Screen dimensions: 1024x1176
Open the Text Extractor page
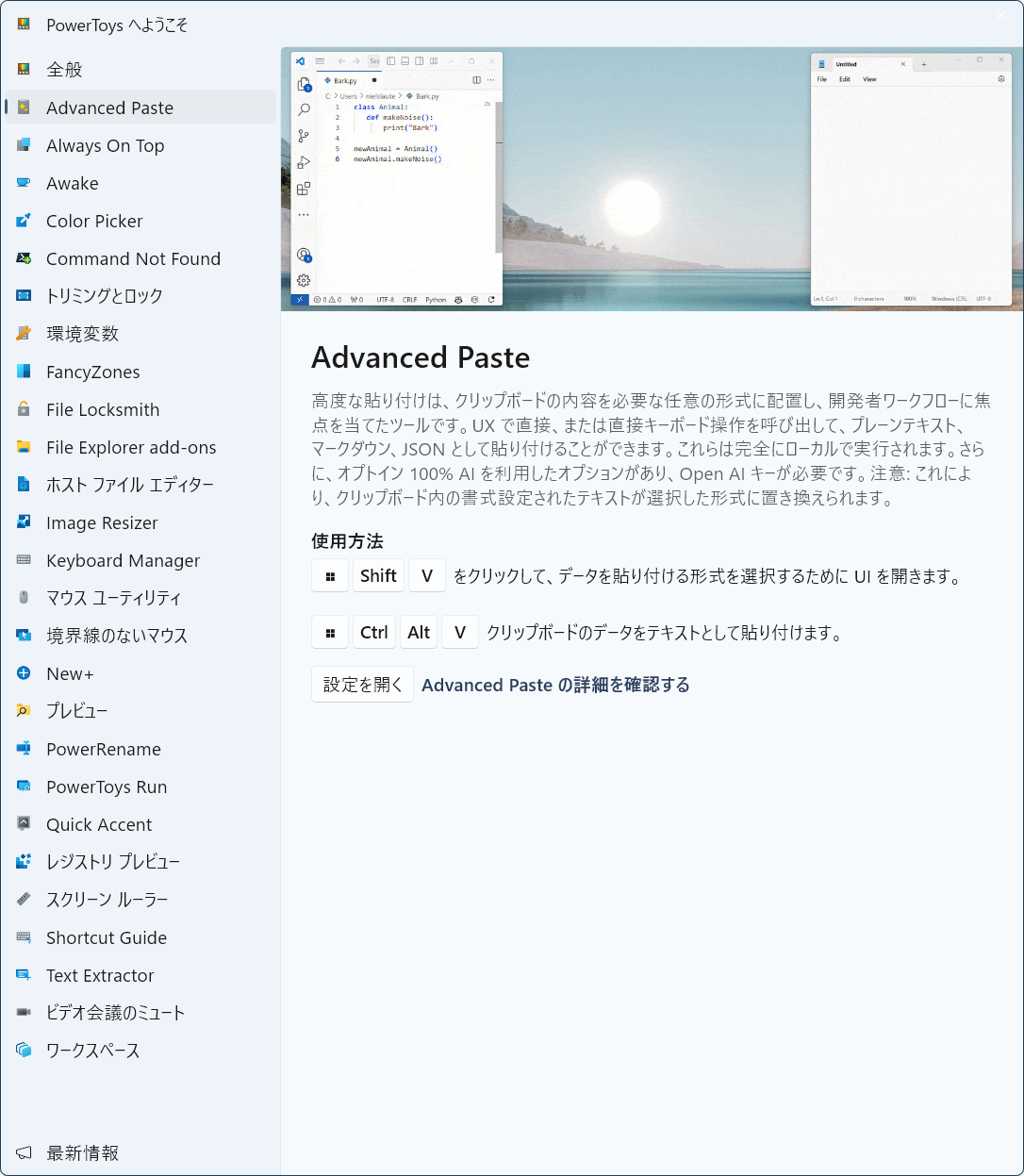click(140, 975)
